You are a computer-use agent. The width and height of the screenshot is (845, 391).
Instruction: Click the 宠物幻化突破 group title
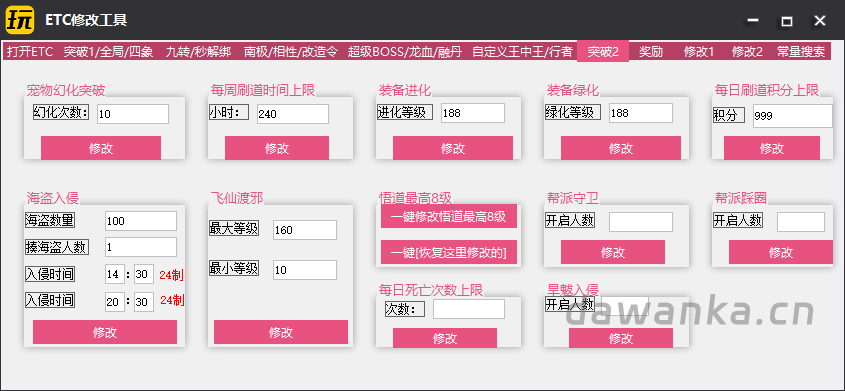tap(66, 90)
